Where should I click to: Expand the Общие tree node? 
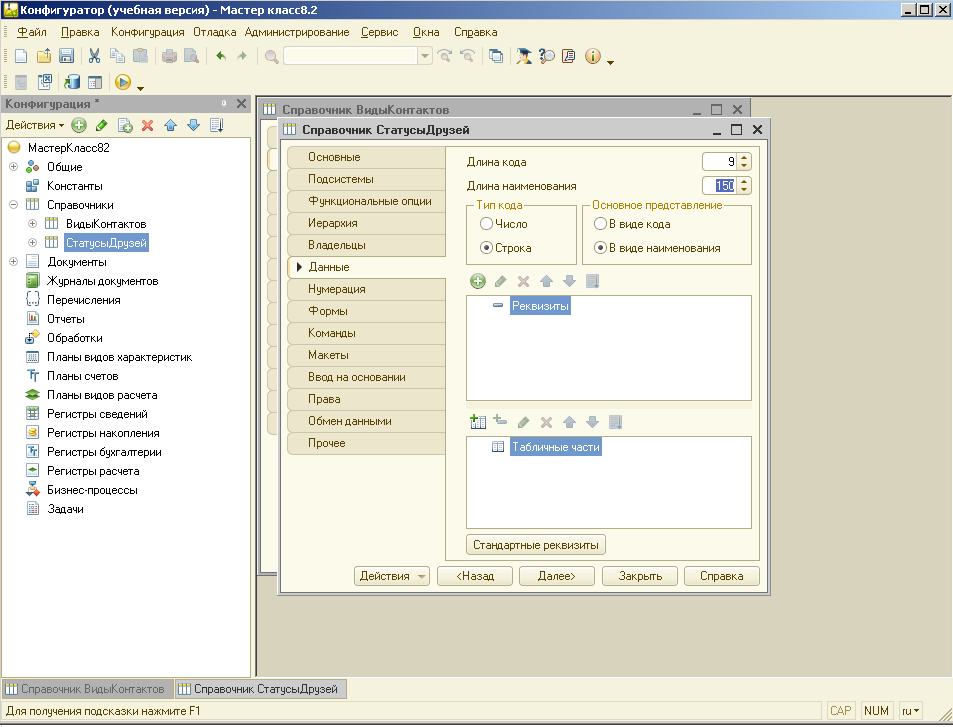point(14,167)
